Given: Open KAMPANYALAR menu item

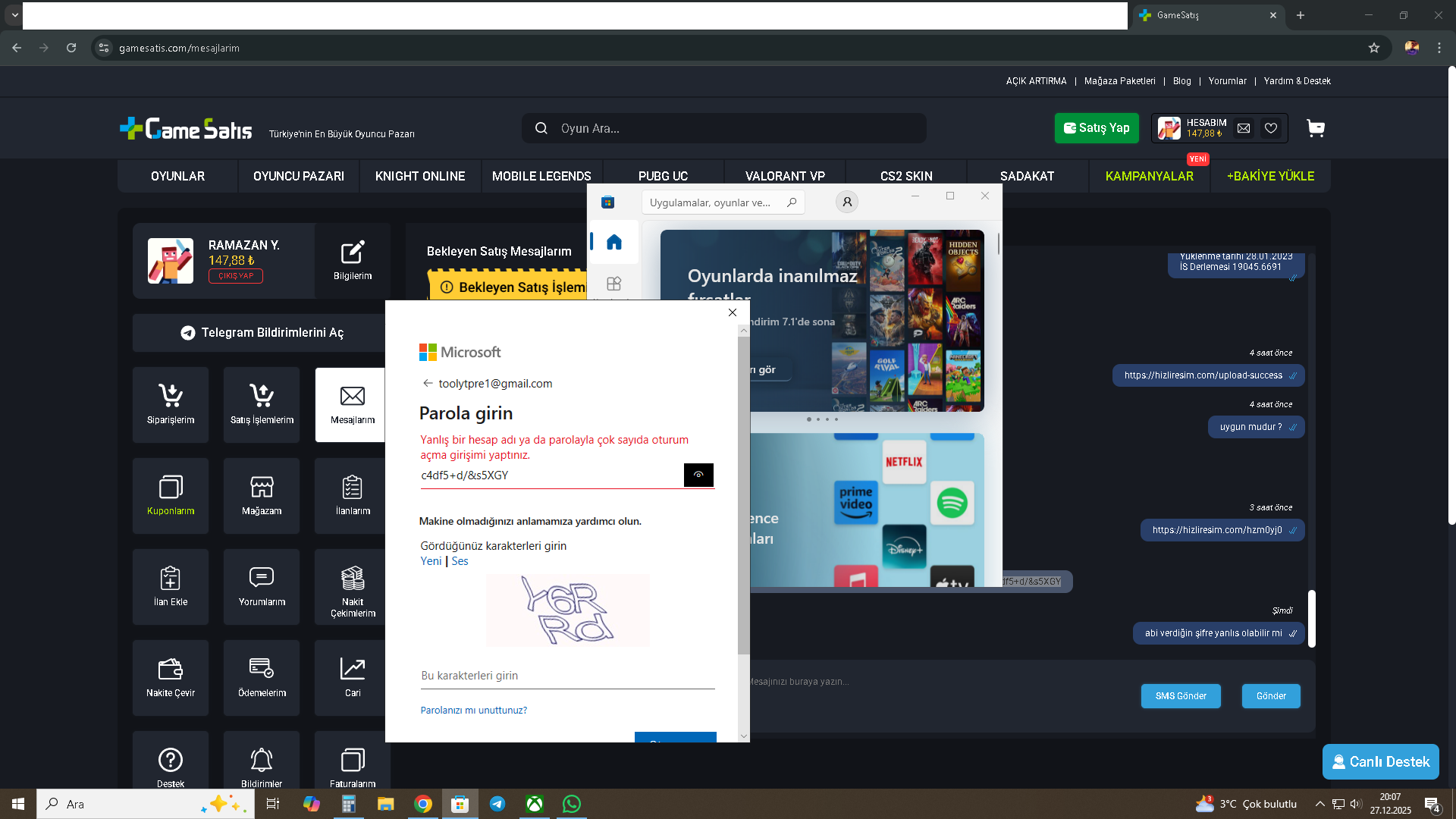Looking at the screenshot, I should tap(1150, 176).
